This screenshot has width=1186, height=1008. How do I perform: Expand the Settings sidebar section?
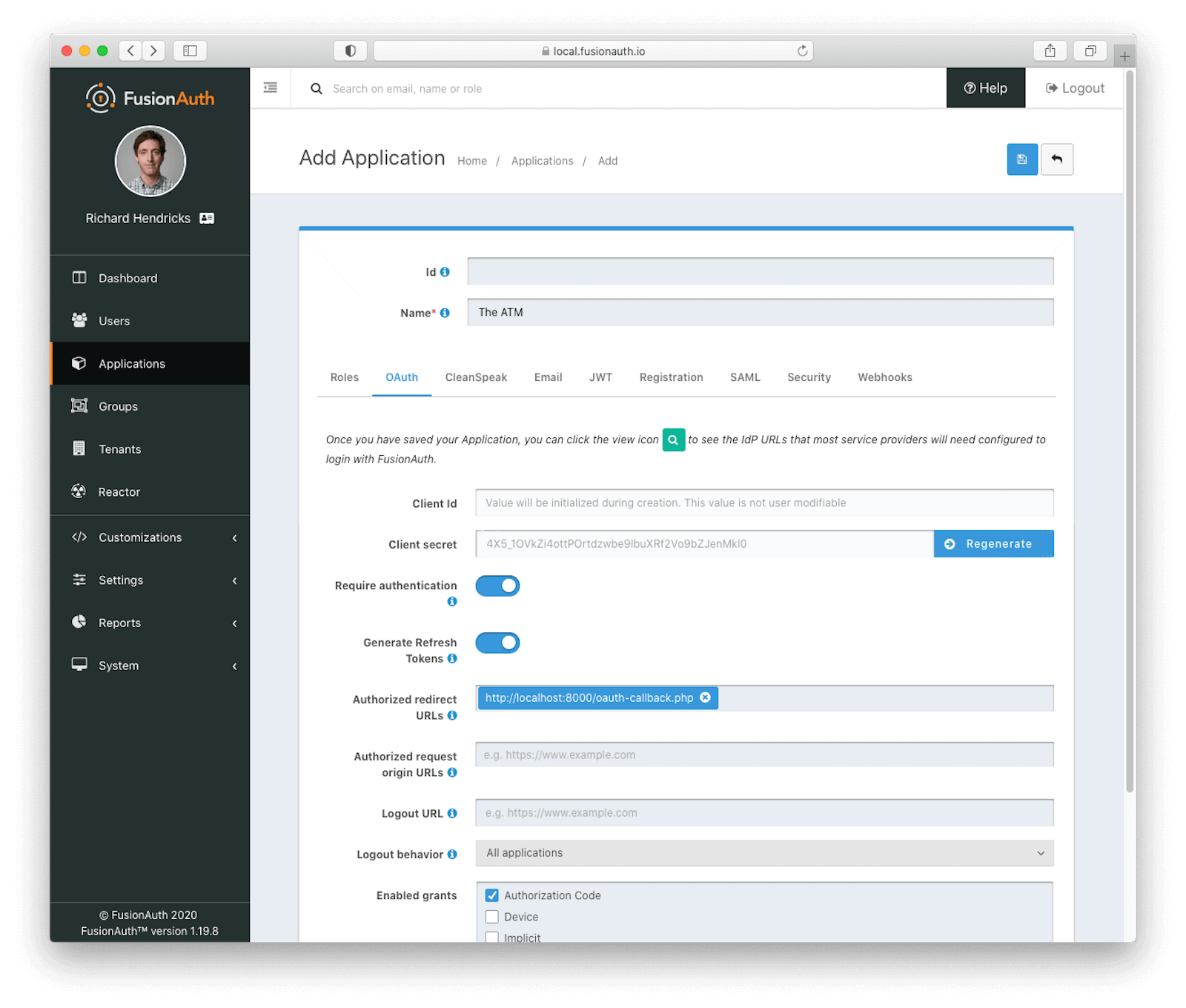[x=120, y=580]
